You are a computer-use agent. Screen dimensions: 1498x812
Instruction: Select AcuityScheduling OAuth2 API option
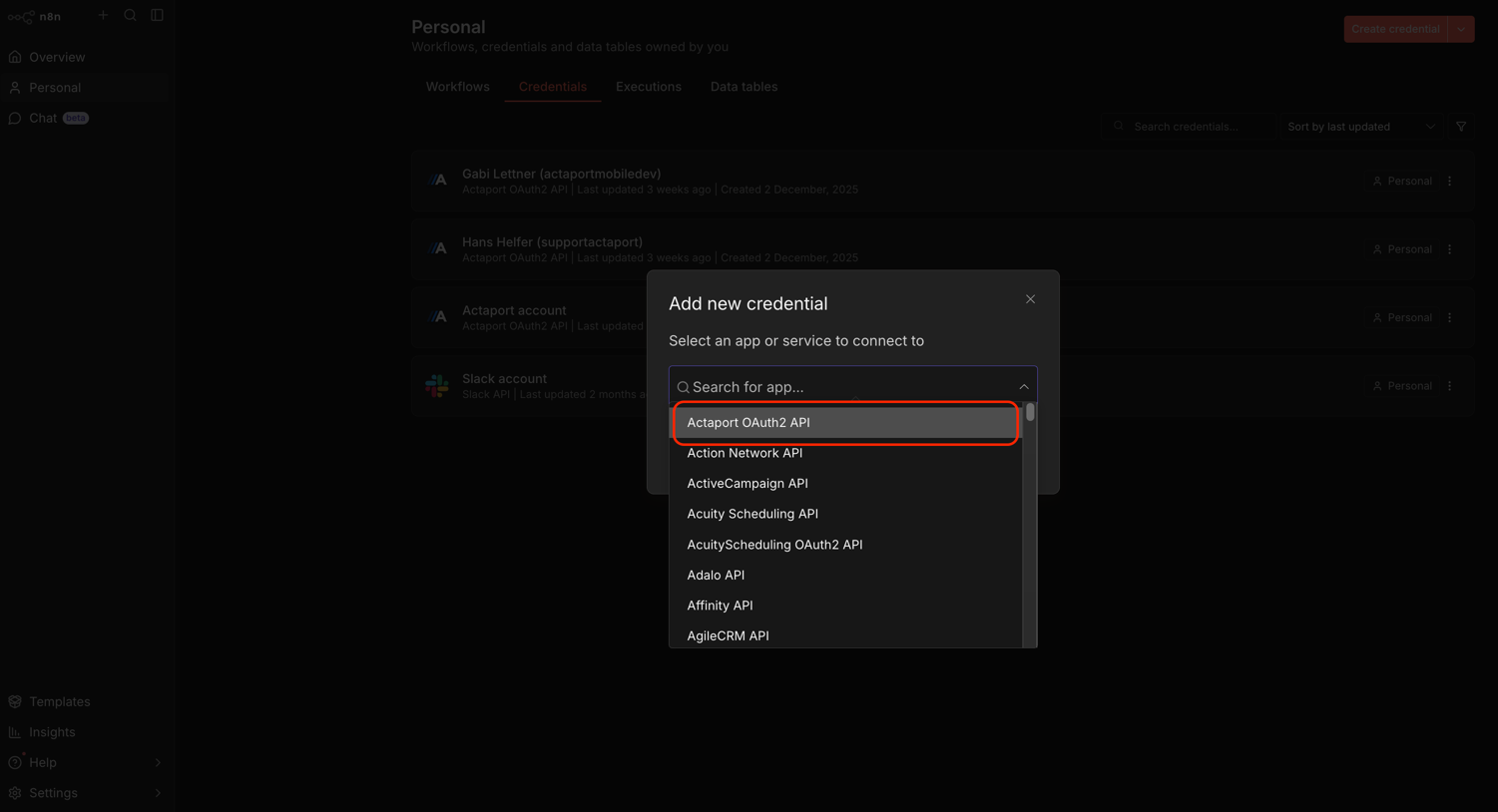click(x=845, y=545)
